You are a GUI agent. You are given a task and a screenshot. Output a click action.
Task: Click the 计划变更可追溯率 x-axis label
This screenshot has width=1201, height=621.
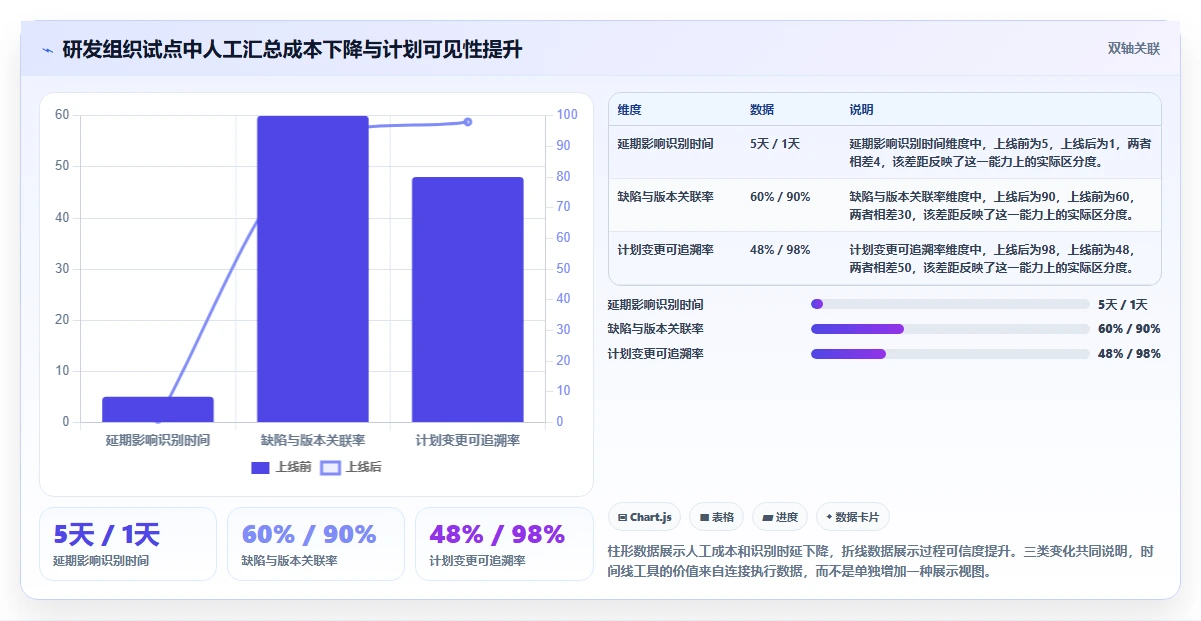coord(468,440)
